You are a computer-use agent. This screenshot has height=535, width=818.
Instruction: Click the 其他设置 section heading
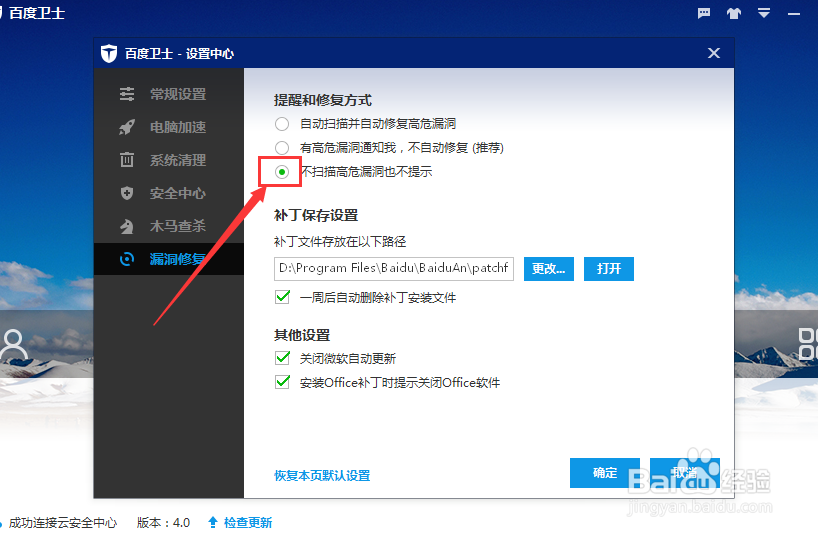click(x=302, y=335)
